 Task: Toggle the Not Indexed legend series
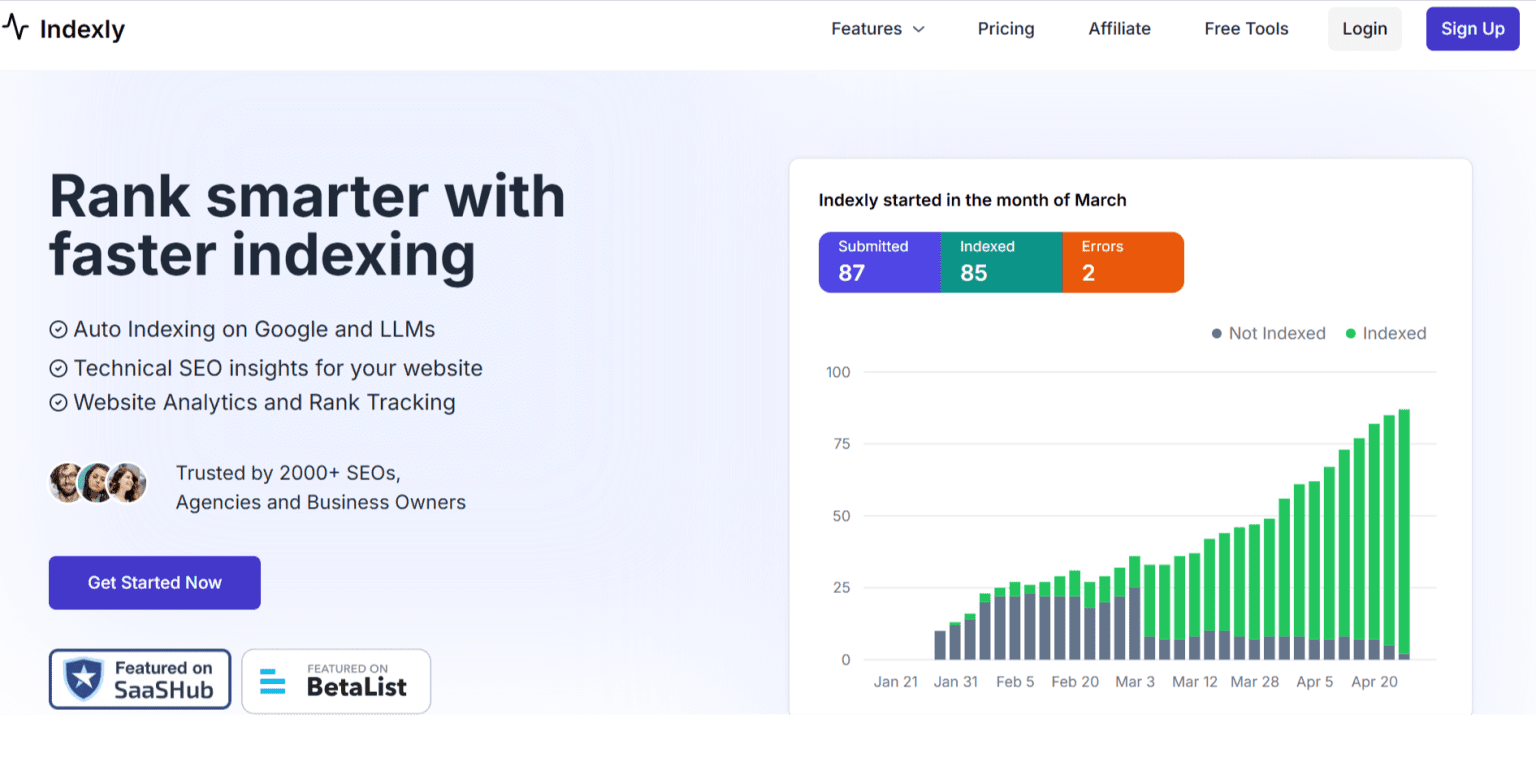1268,334
